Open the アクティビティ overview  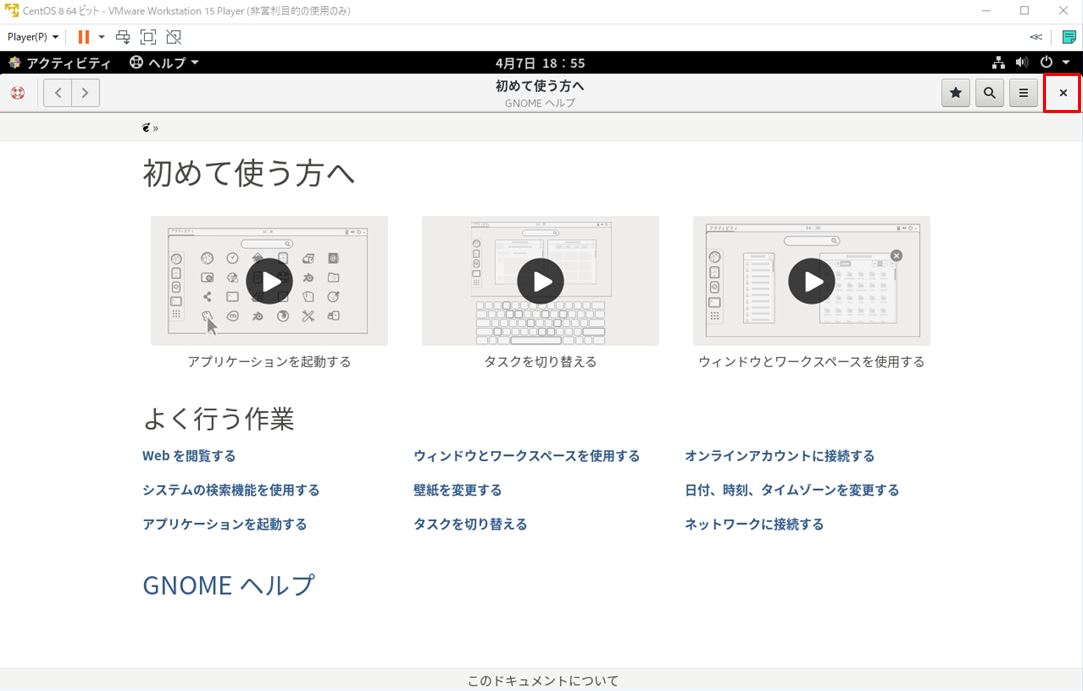click(x=60, y=63)
